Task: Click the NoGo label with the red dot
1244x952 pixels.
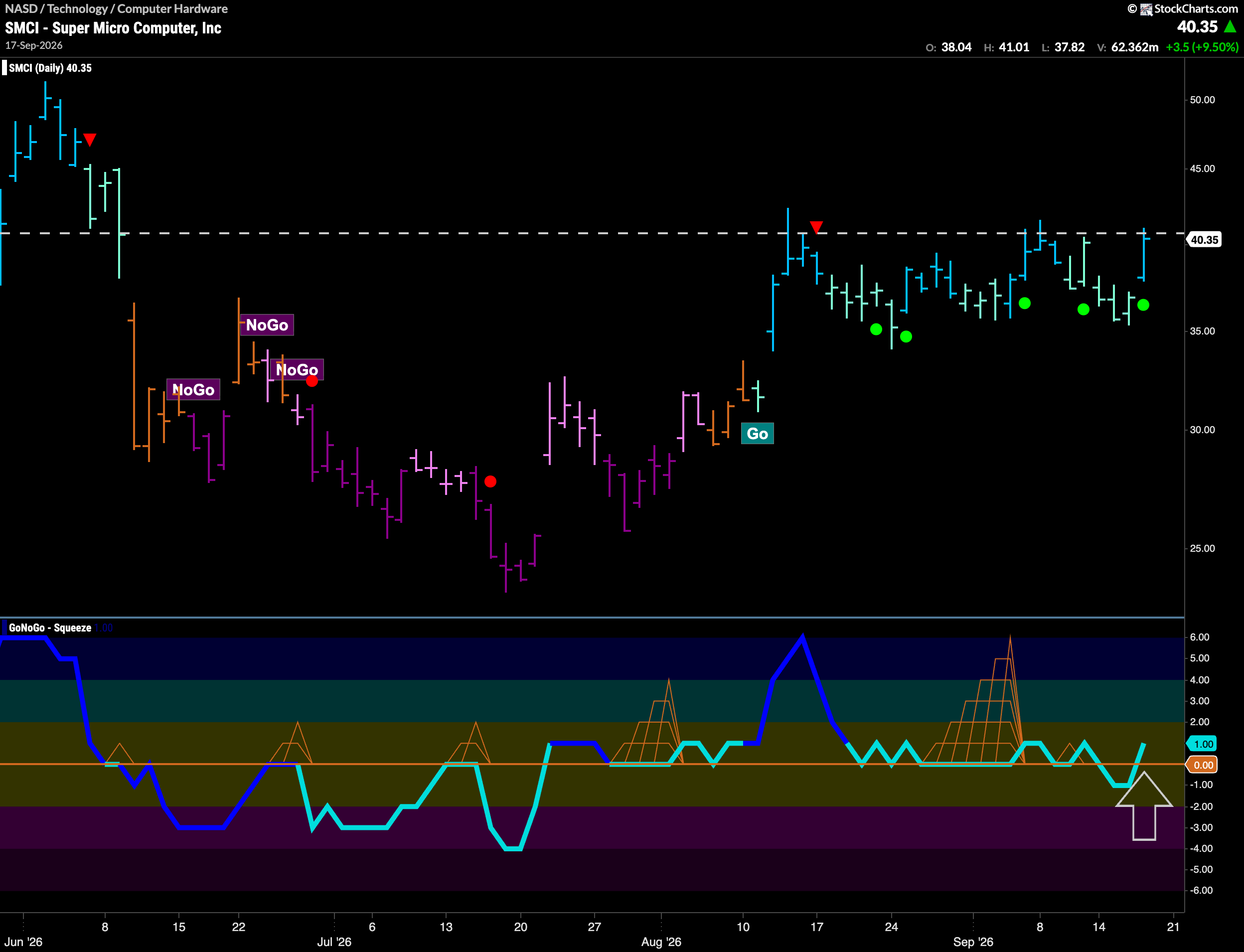Action: (x=297, y=369)
